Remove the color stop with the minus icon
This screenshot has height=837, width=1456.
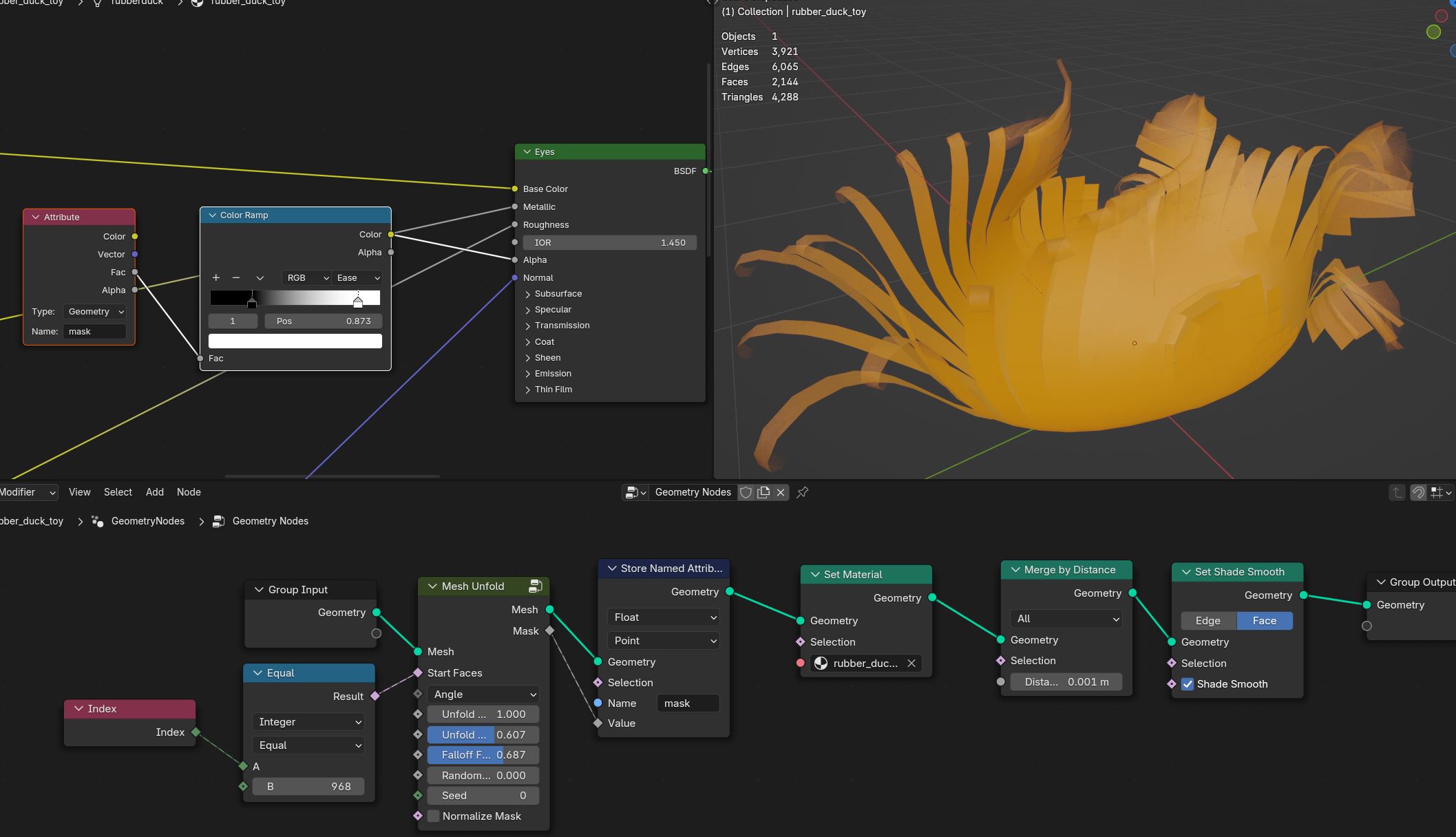click(x=236, y=277)
